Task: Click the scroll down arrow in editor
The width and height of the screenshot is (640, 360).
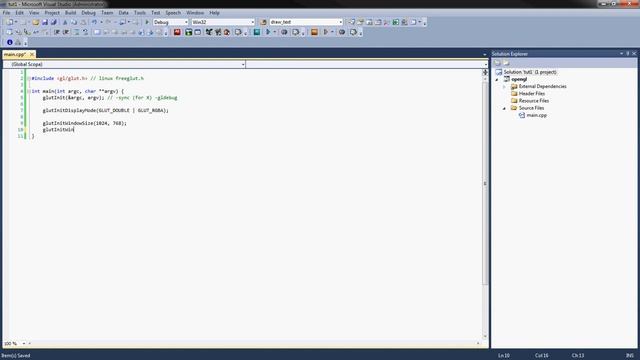Action: point(485,336)
